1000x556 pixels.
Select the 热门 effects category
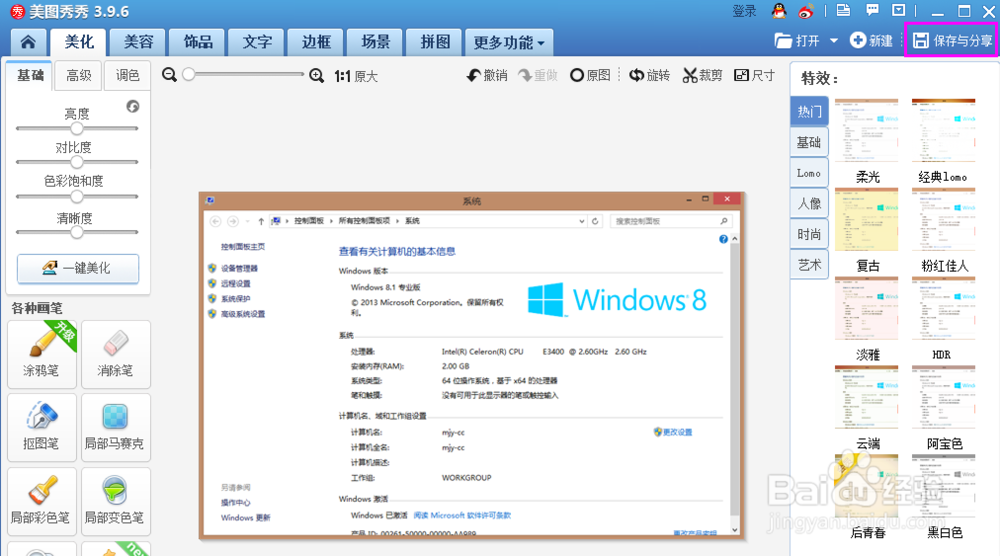[x=809, y=112]
